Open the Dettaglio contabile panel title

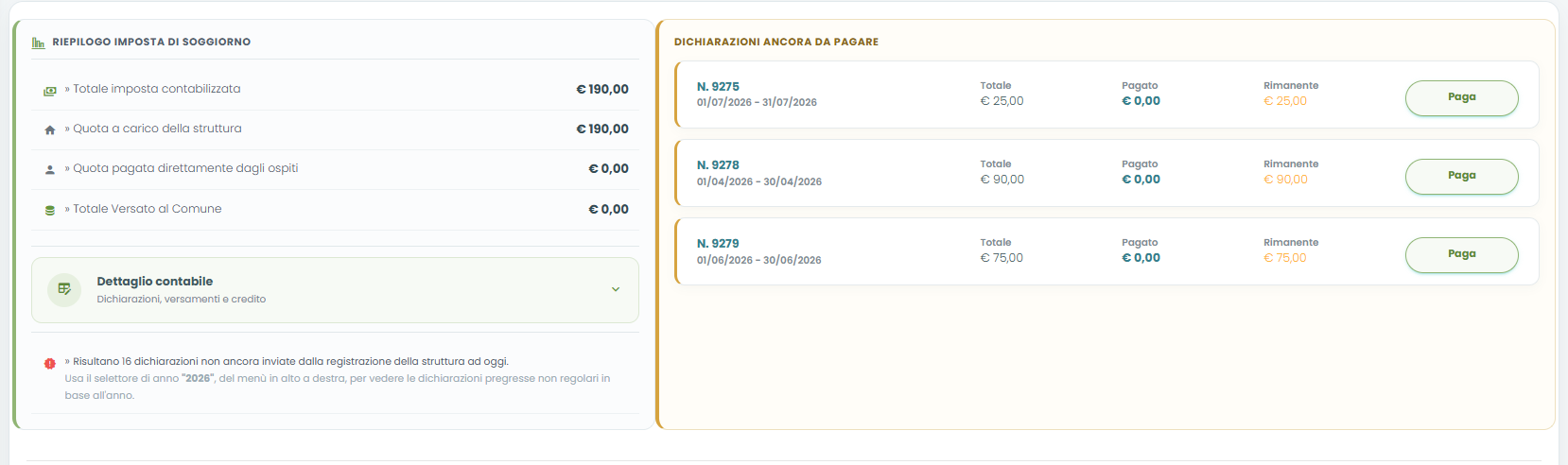point(155,282)
